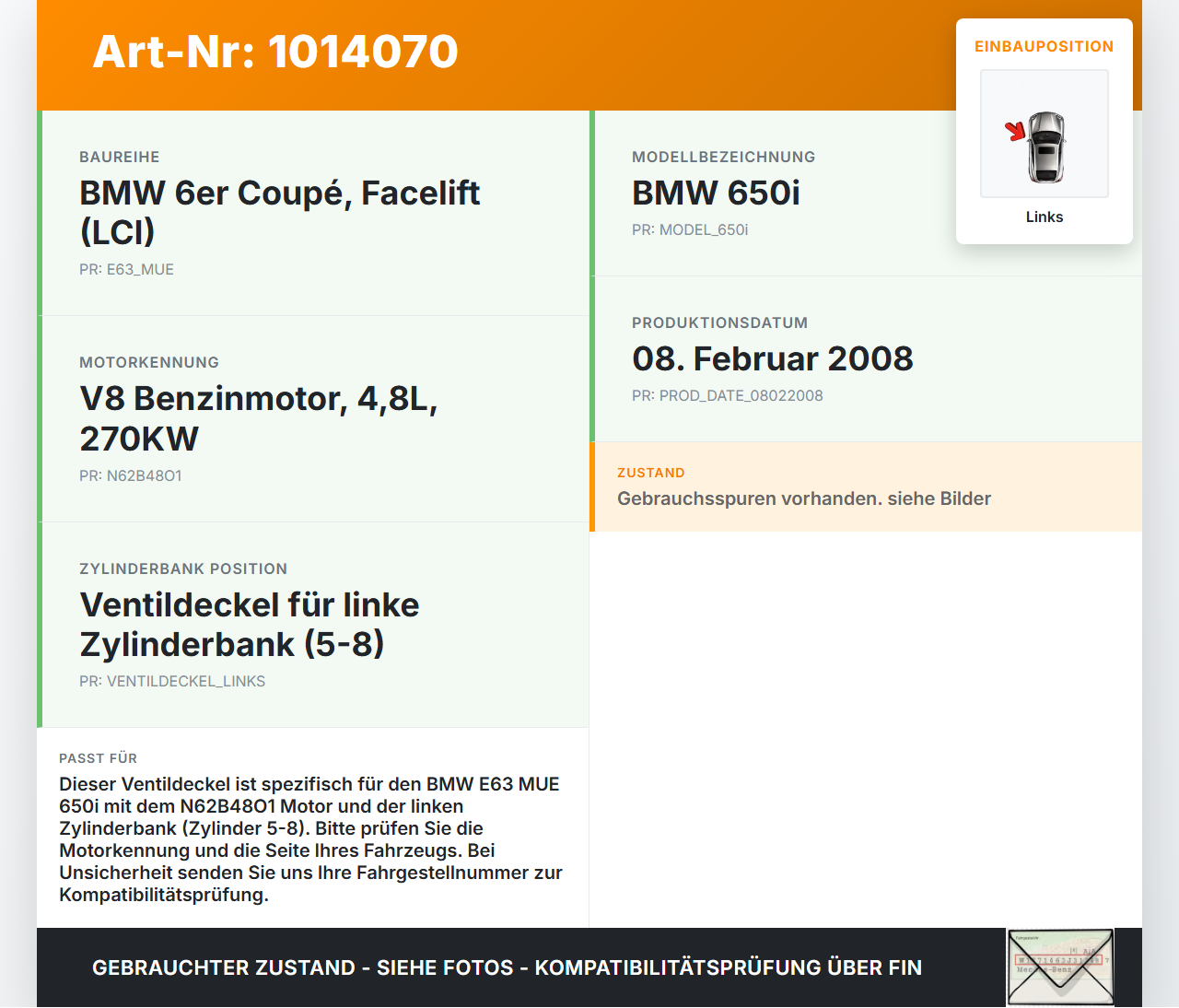The width and height of the screenshot is (1179, 1008).
Task: Click the Mercedes-Benz text on the registration document
Action: point(1045,969)
